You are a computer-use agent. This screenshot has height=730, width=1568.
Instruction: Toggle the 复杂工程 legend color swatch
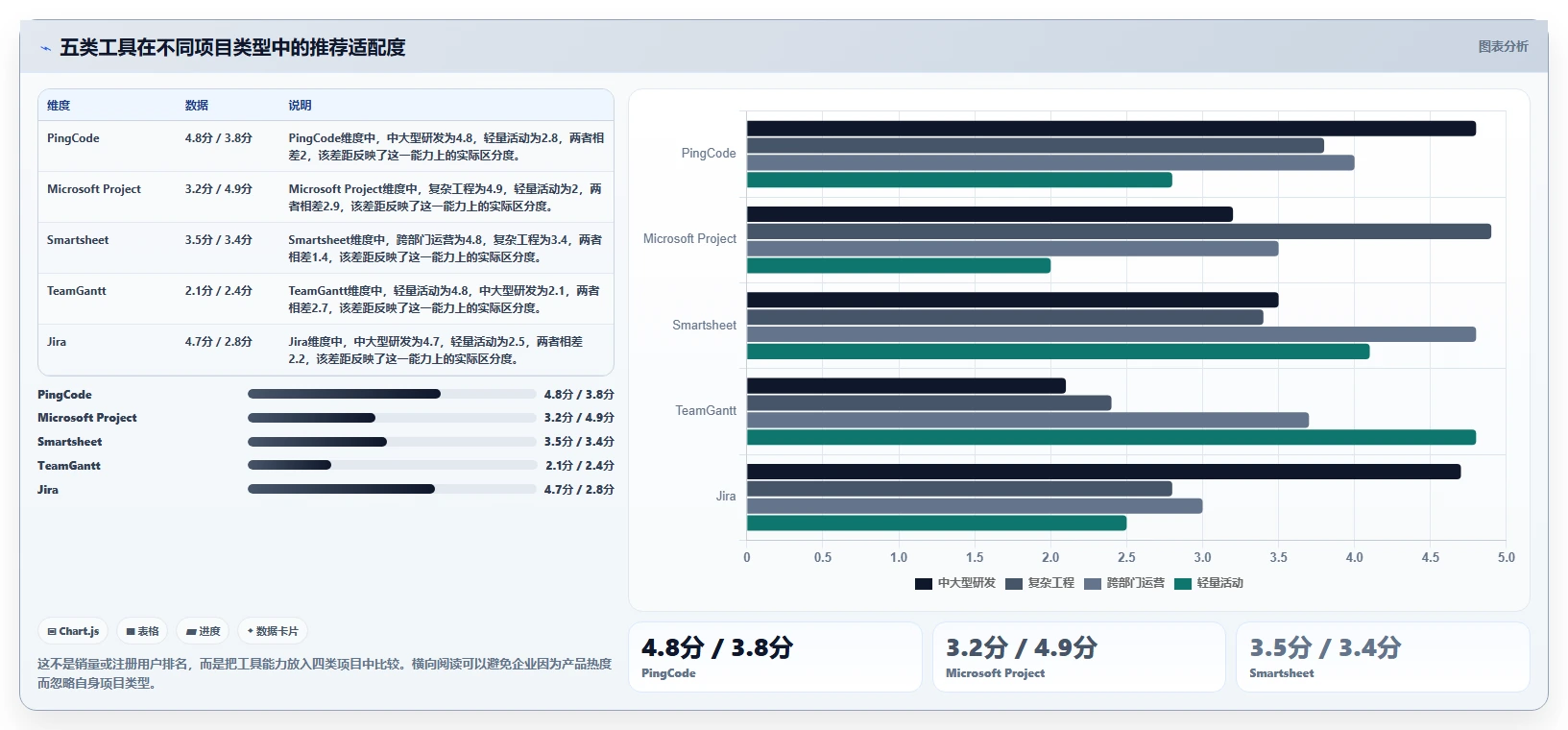tap(1014, 583)
